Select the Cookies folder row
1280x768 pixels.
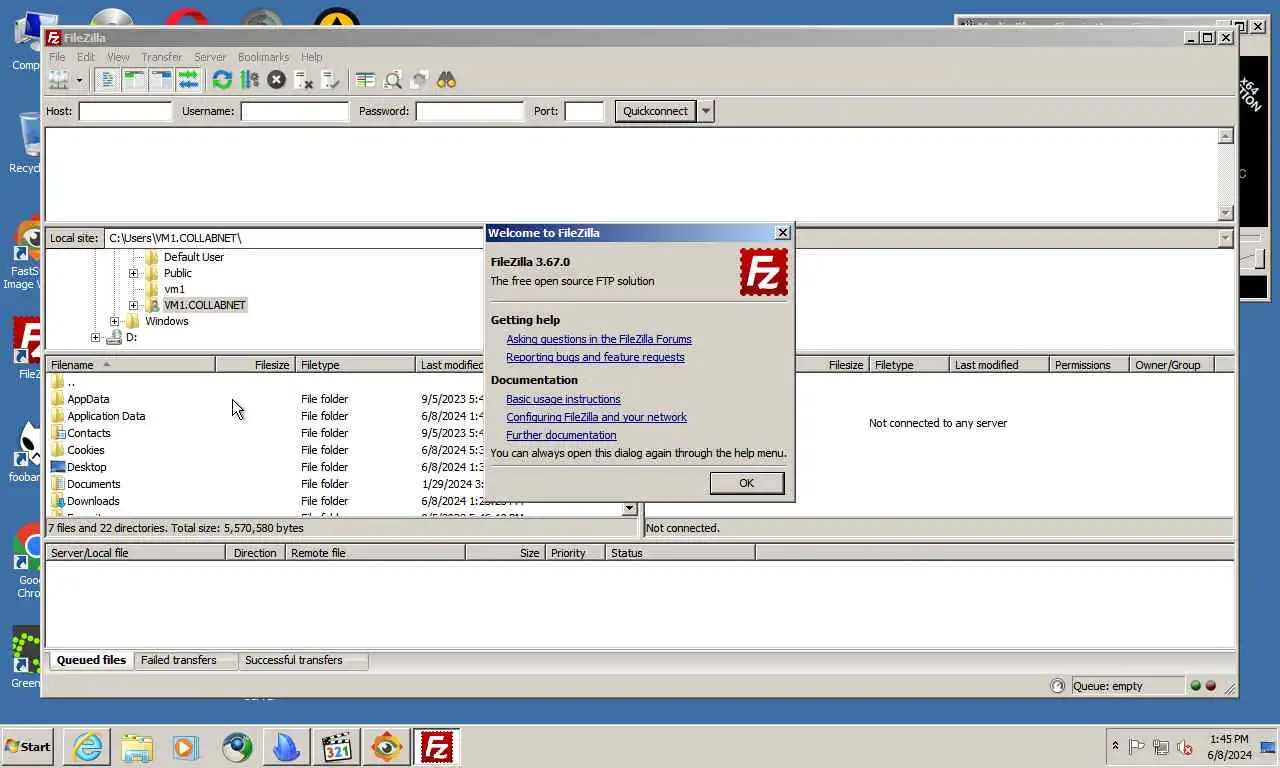pos(265,450)
